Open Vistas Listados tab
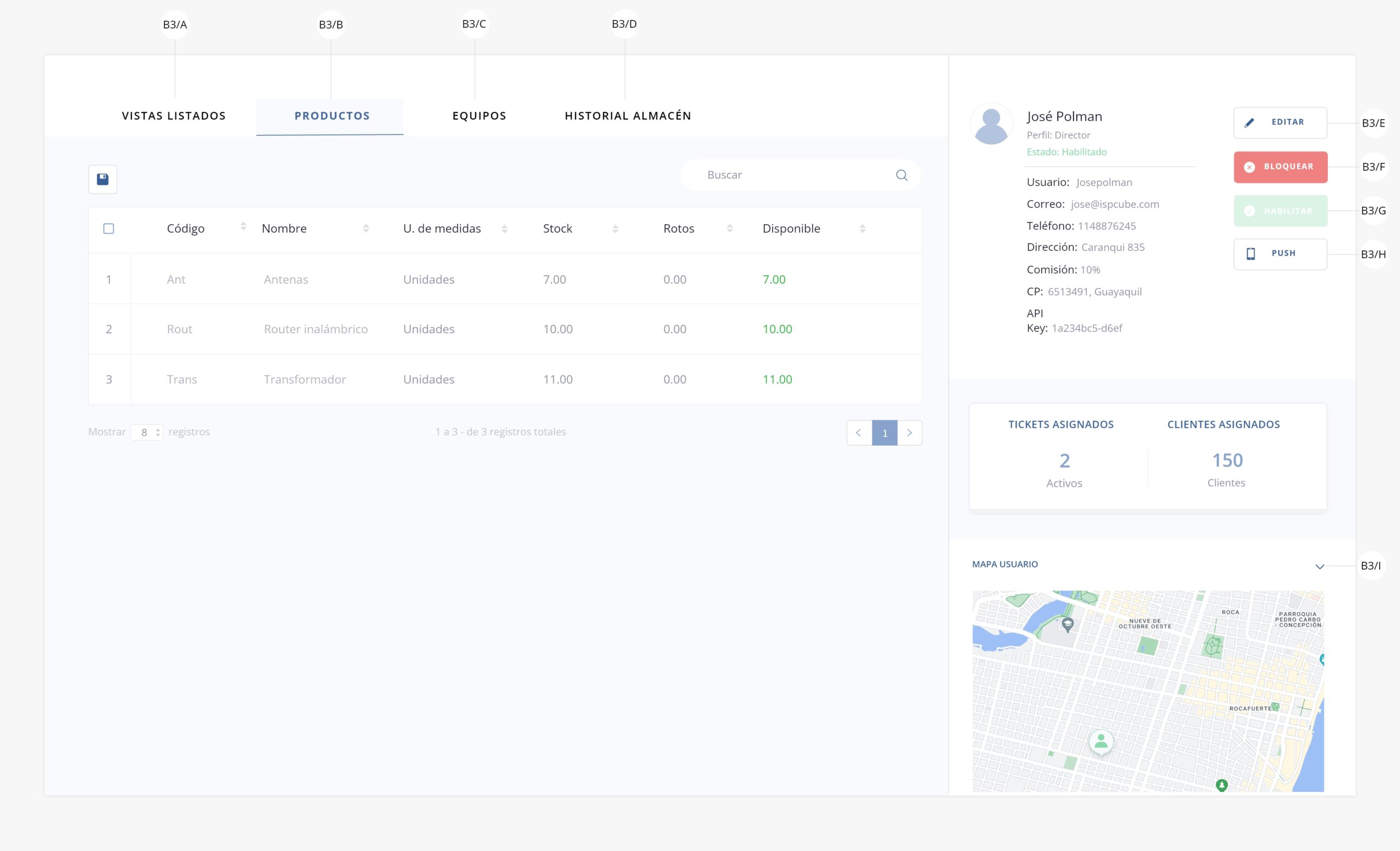This screenshot has width=1400, height=851. (174, 116)
